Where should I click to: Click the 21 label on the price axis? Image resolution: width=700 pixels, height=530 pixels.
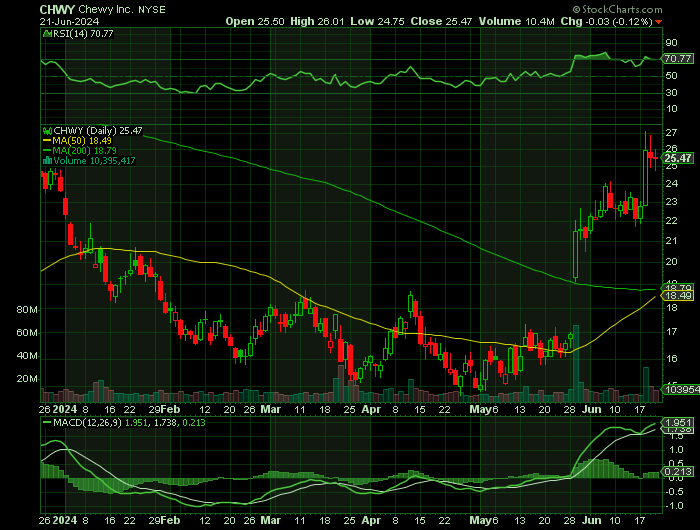click(x=671, y=241)
